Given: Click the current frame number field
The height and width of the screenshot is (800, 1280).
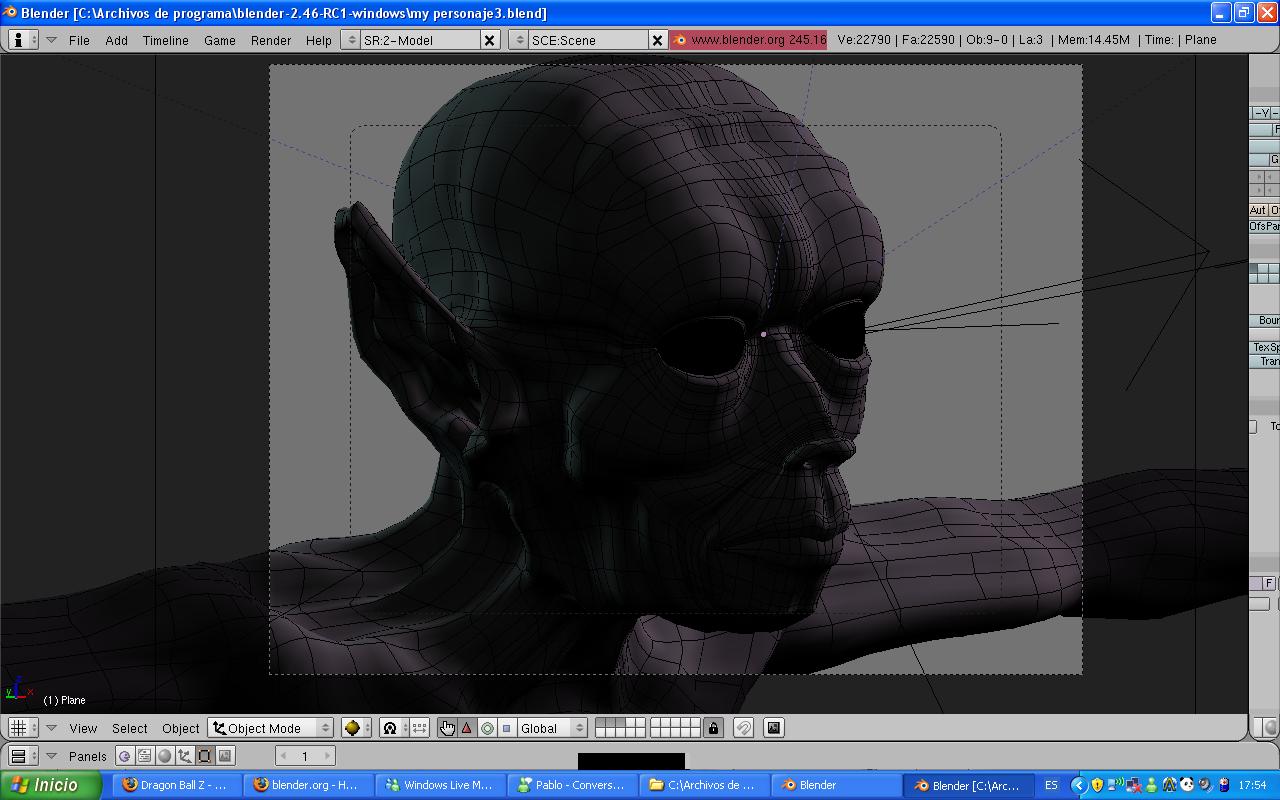Looking at the screenshot, I should 305,756.
